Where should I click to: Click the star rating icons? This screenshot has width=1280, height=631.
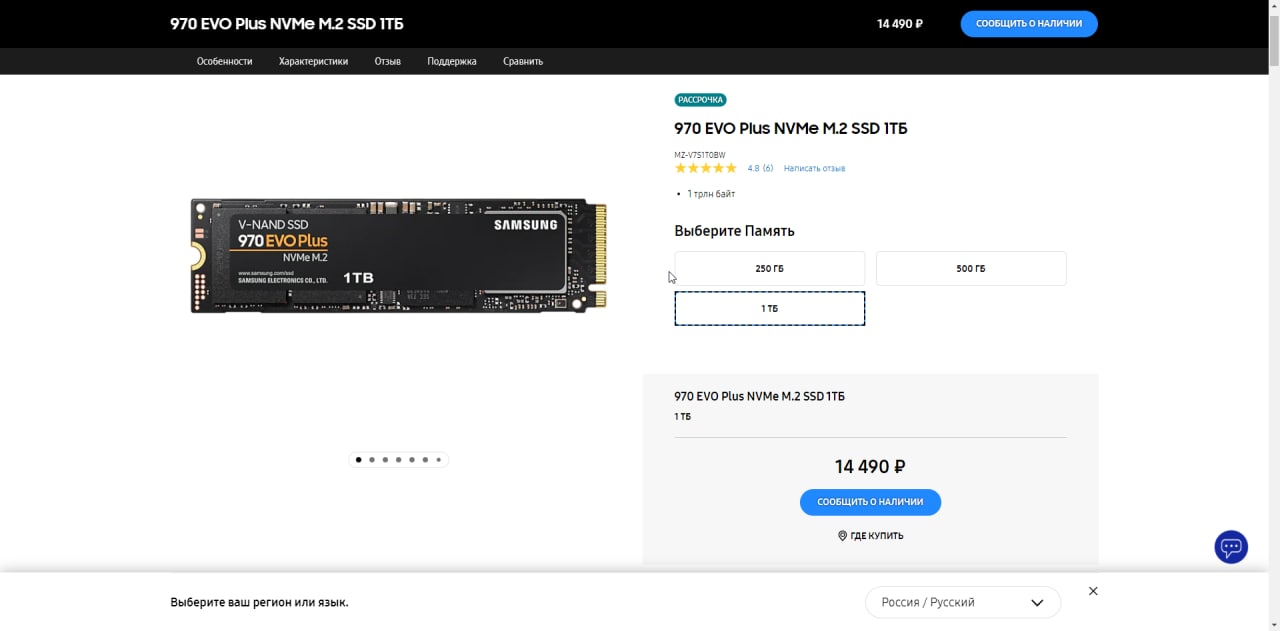click(x=705, y=168)
